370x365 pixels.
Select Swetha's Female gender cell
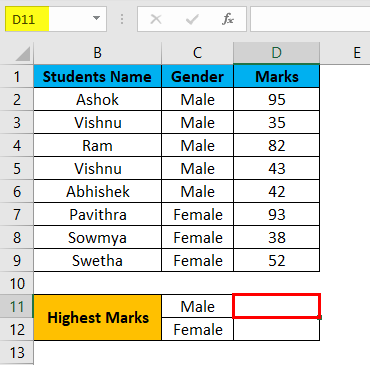pos(197,260)
